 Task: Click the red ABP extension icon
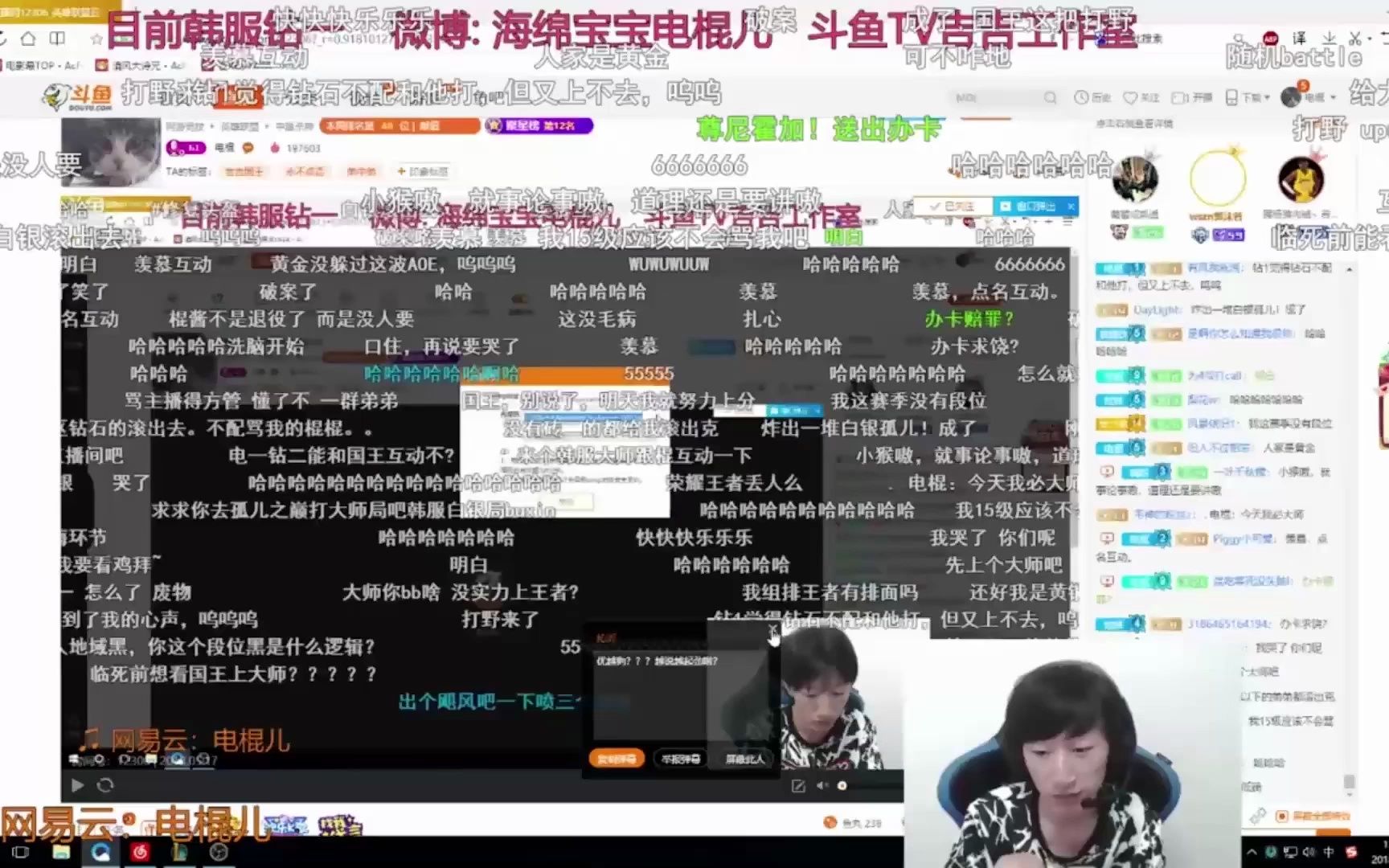click(1270, 38)
